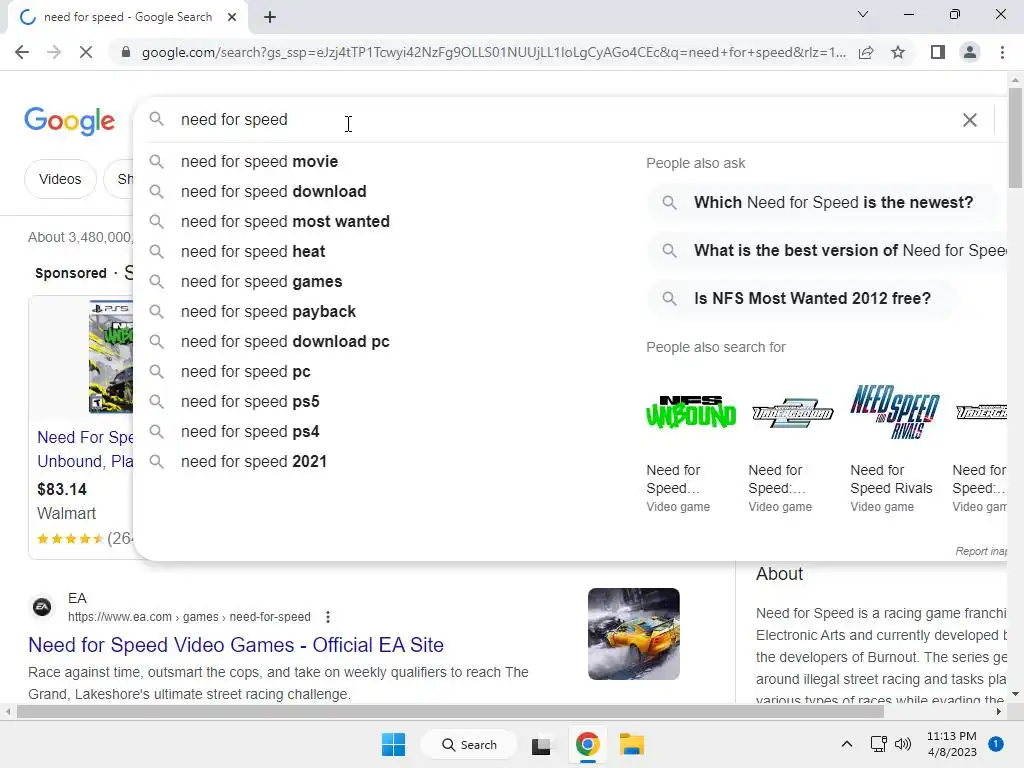Click the site lock icon
Image resolution: width=1024 pixels, height=768 pixels.
click(125, 52)
